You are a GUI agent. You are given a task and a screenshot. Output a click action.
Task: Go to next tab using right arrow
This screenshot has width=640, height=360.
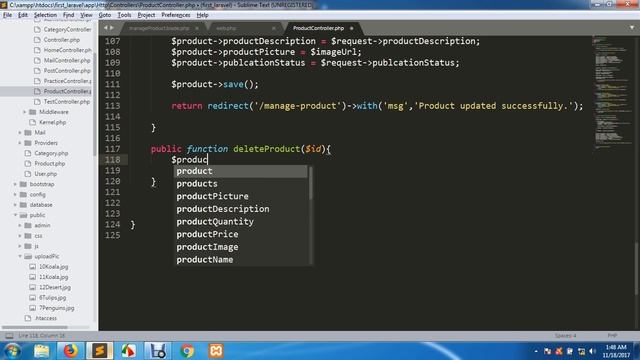pyautogui.click(x=112, y=28)
